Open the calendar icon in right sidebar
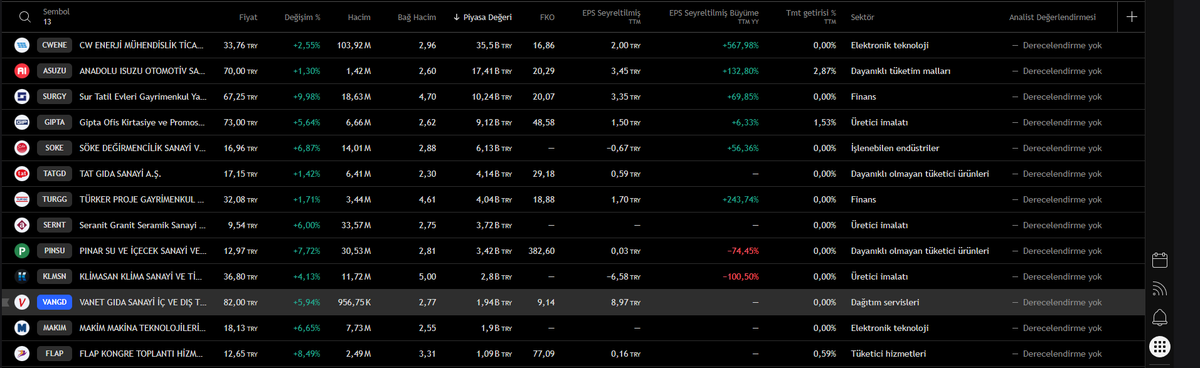Image resolution: width=1200 pixels, height=368 pixels. pyautogui.click(x=1160, y=260)
